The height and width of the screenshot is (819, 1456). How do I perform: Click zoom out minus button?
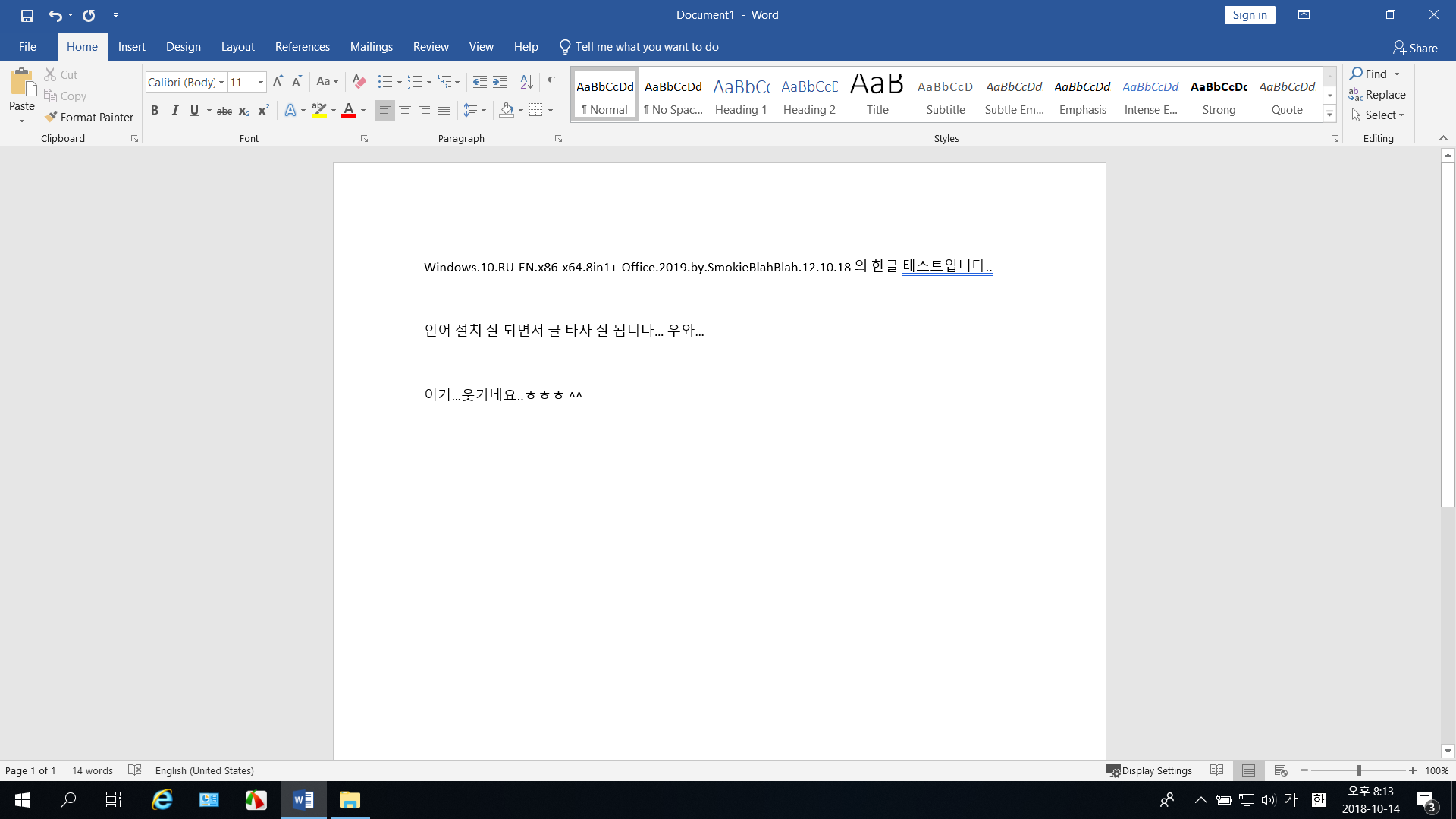[1304, 770]
